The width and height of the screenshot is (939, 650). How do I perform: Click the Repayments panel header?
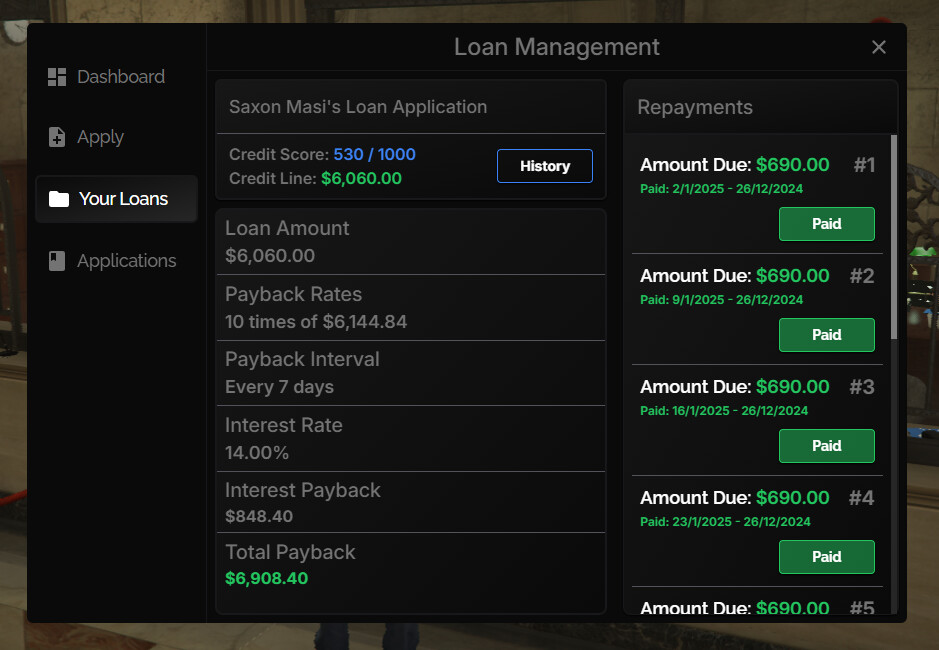click(696, 107)
